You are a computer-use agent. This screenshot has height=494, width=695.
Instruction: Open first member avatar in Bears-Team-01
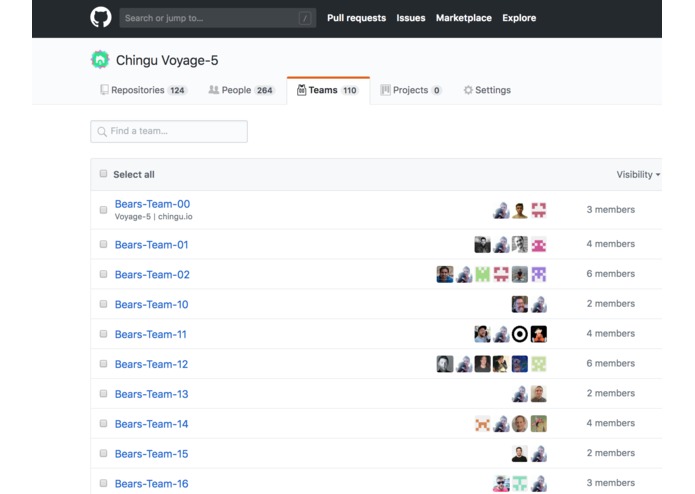[482, 245]
